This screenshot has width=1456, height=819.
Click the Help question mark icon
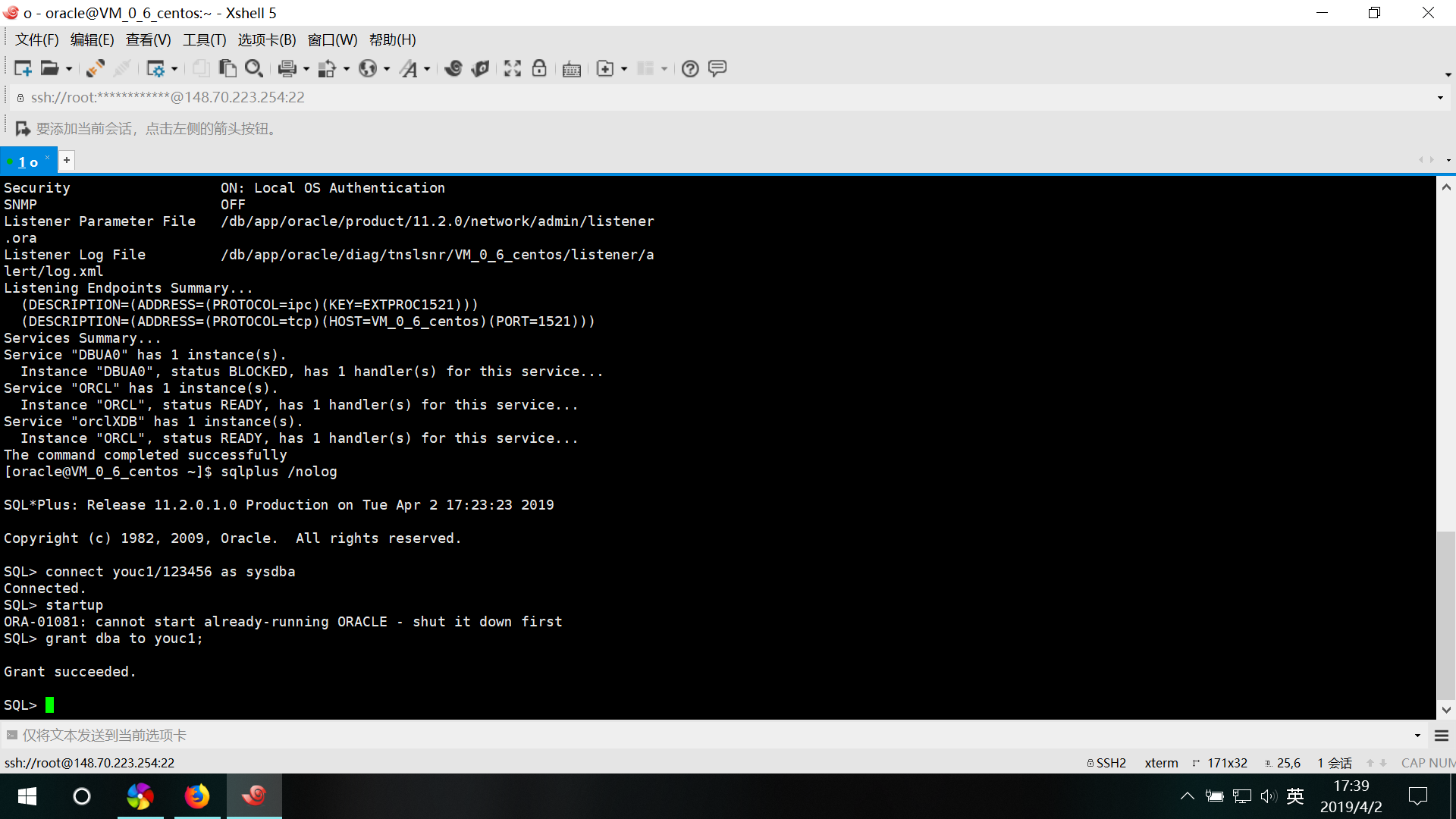(x=689, y=69)
